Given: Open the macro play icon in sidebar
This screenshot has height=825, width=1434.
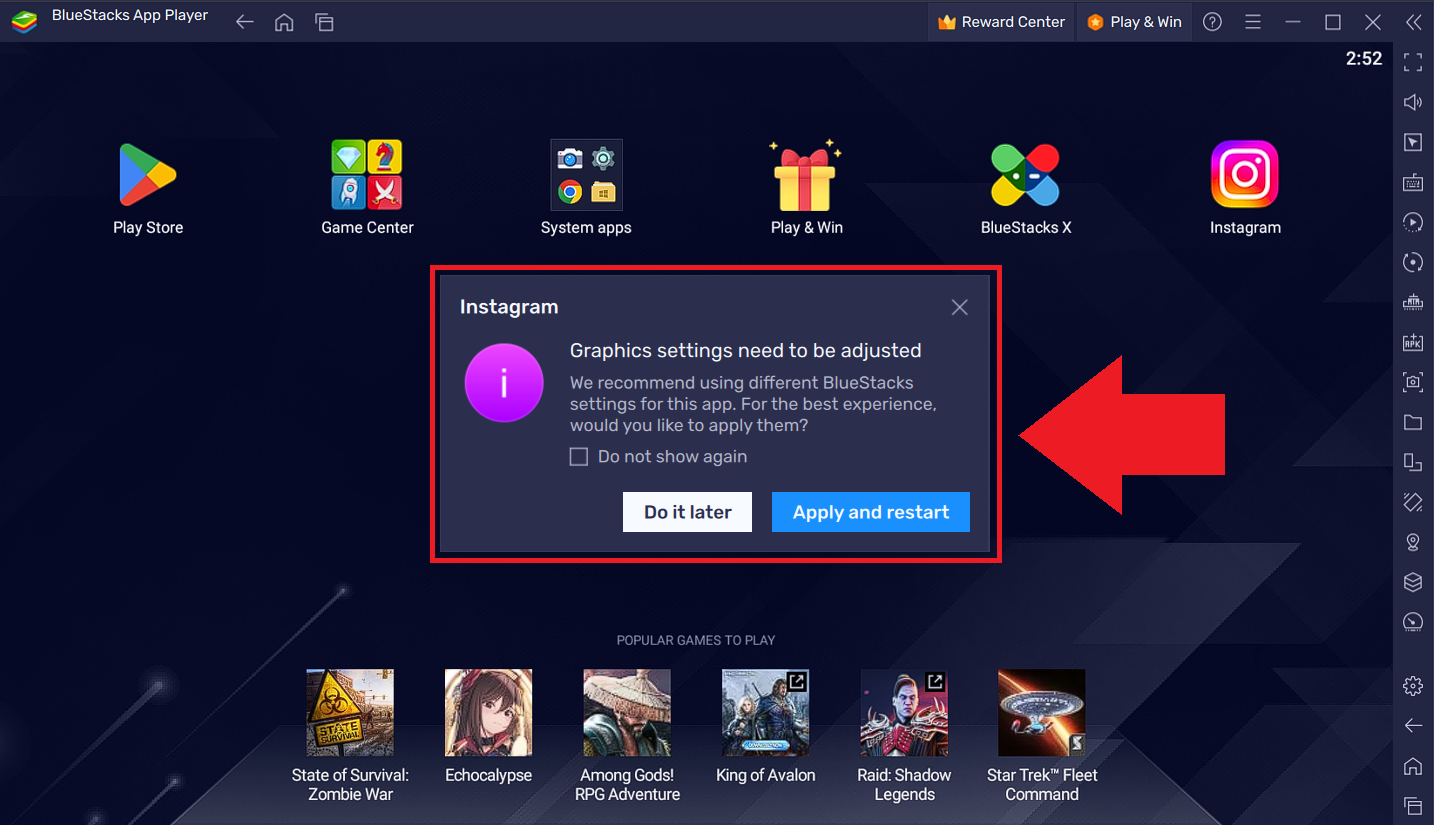Looking at the screenshot, I should pyautogui.click(x=1413, y=222).
